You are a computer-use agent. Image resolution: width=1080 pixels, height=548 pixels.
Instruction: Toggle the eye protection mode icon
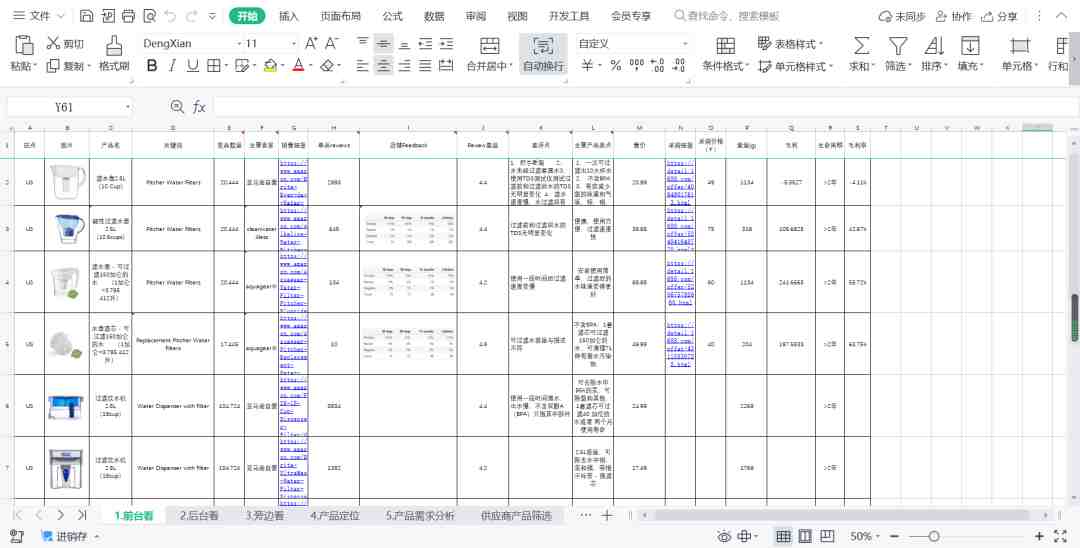click(x=724, y=536)
